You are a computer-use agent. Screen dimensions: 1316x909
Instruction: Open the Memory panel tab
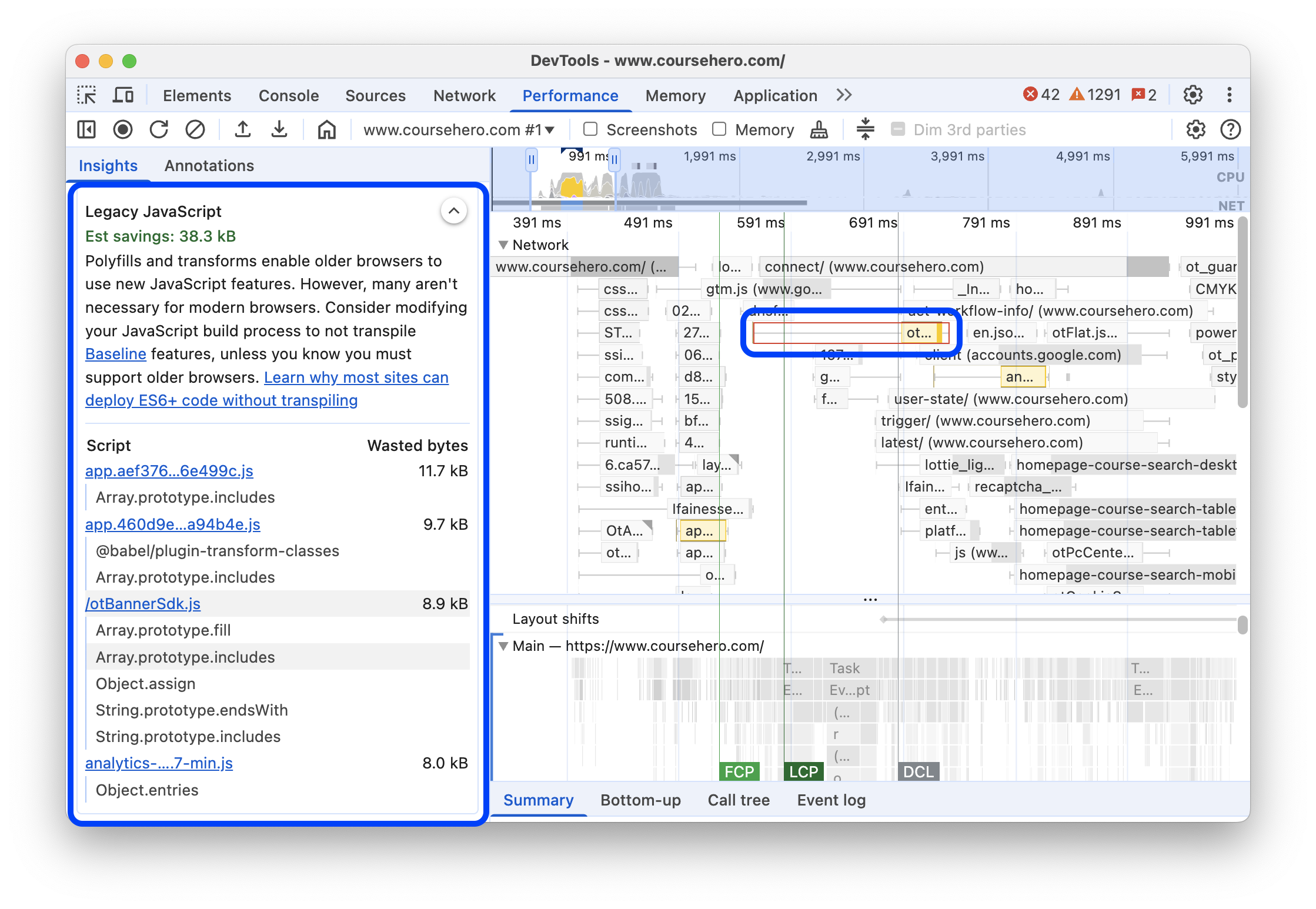pos(674,95)
